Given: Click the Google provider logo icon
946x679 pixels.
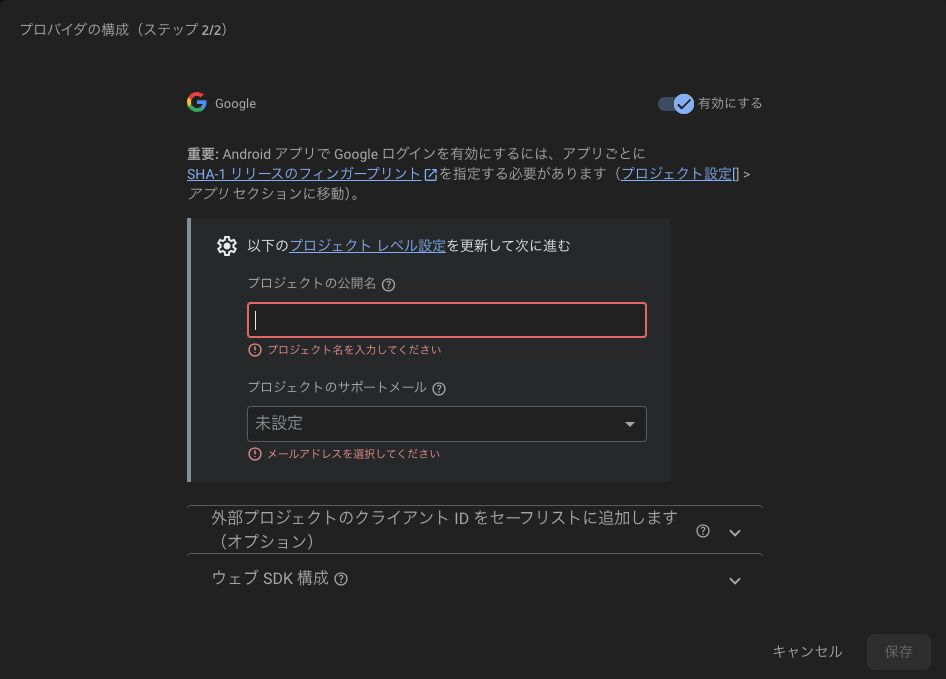Looking at the screenshot, I should coord(196,102).
